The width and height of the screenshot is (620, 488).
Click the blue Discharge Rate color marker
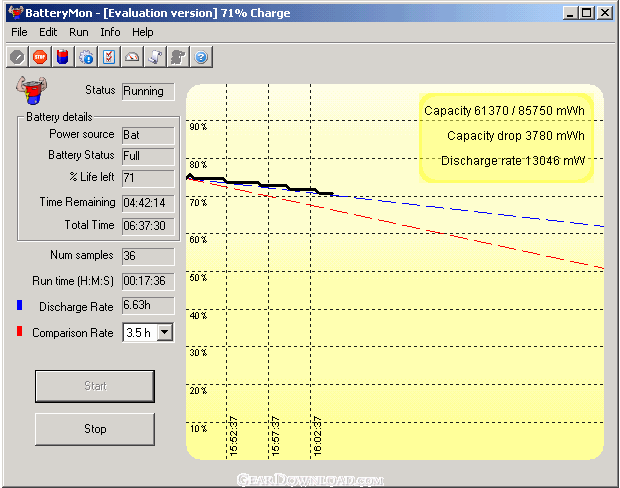point(19,305)
